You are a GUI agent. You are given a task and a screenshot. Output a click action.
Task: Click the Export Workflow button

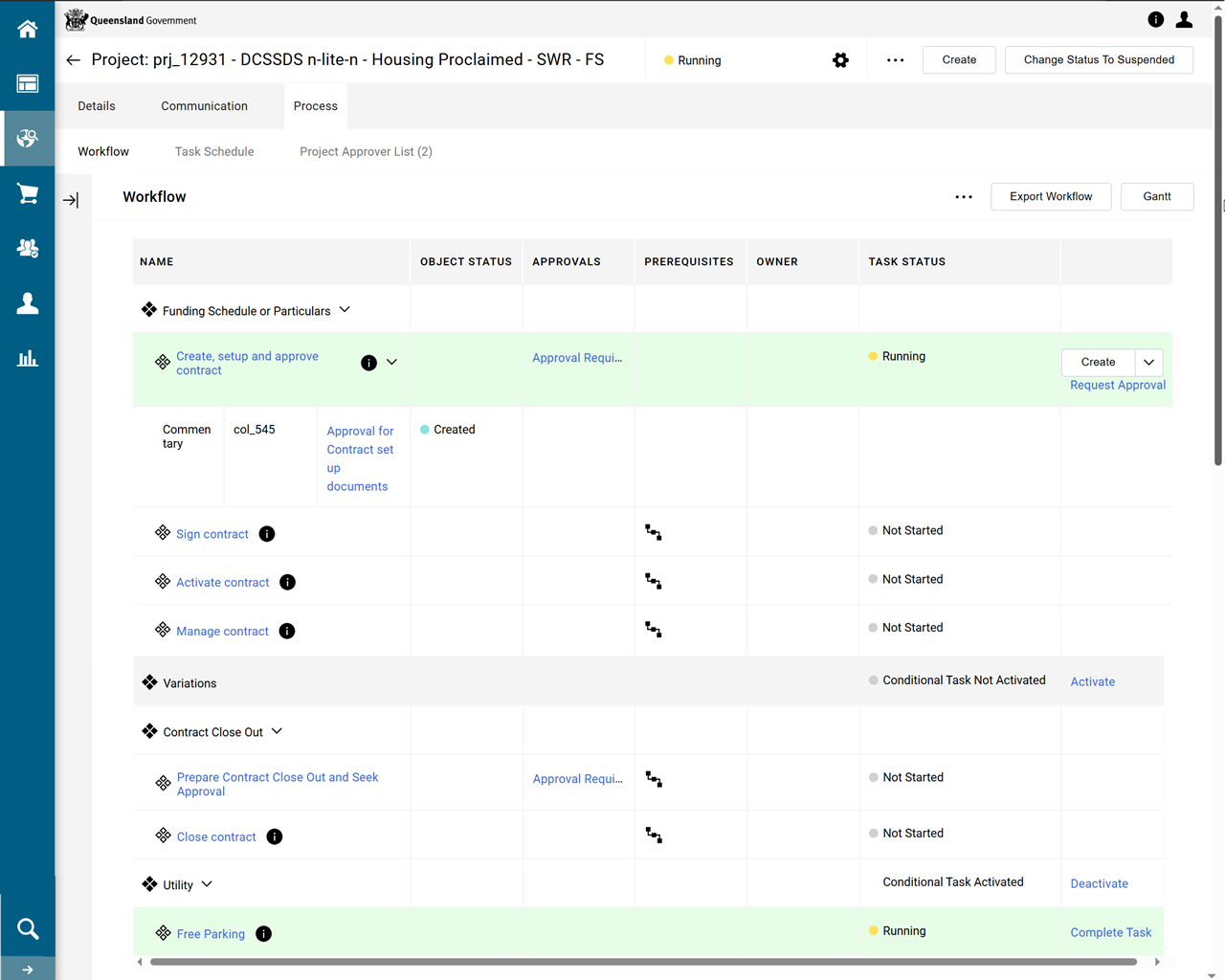click(x=1050, y=197)
